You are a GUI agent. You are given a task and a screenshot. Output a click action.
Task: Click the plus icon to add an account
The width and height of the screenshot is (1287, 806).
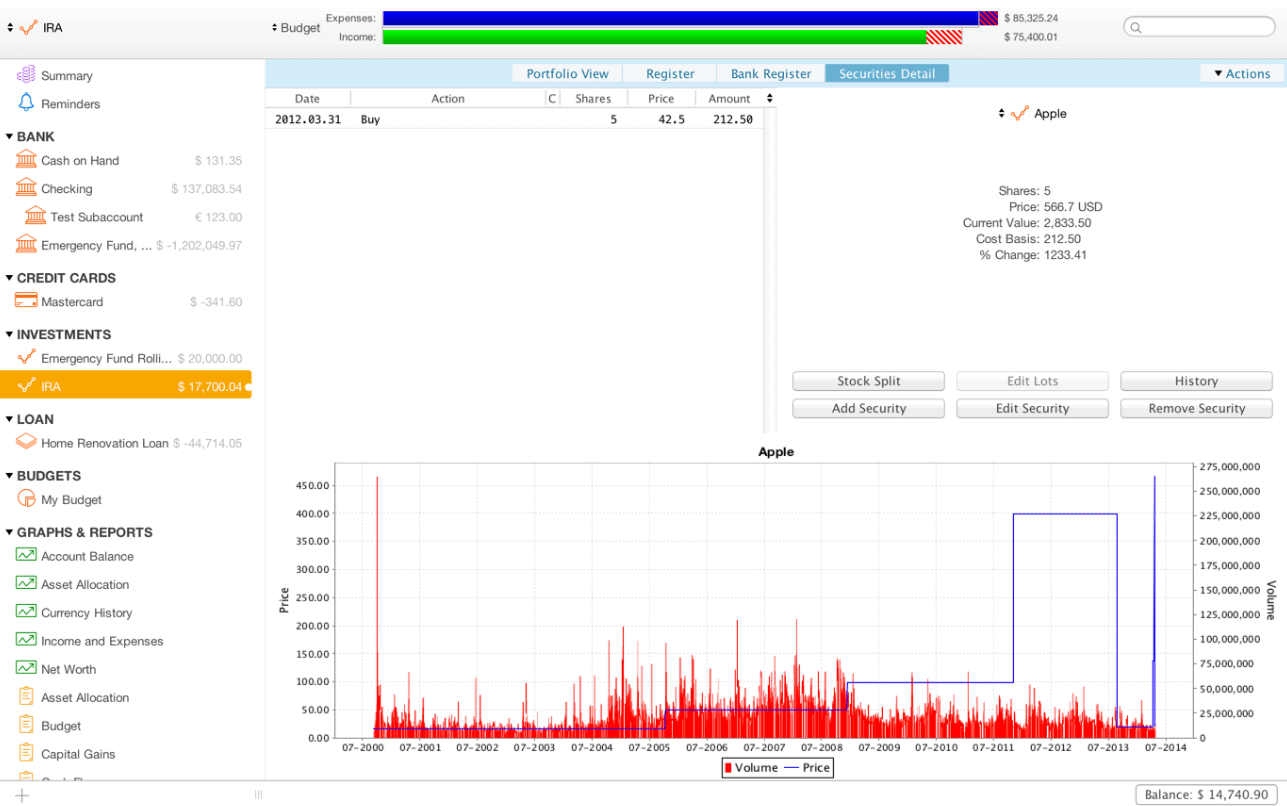(x=22, y=795)
